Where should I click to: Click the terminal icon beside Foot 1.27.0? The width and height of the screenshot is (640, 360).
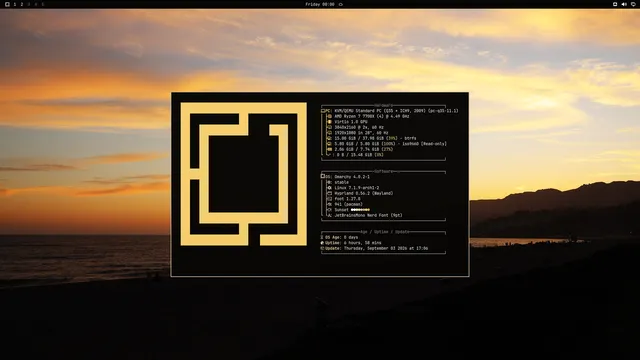[x=329, y=199]
